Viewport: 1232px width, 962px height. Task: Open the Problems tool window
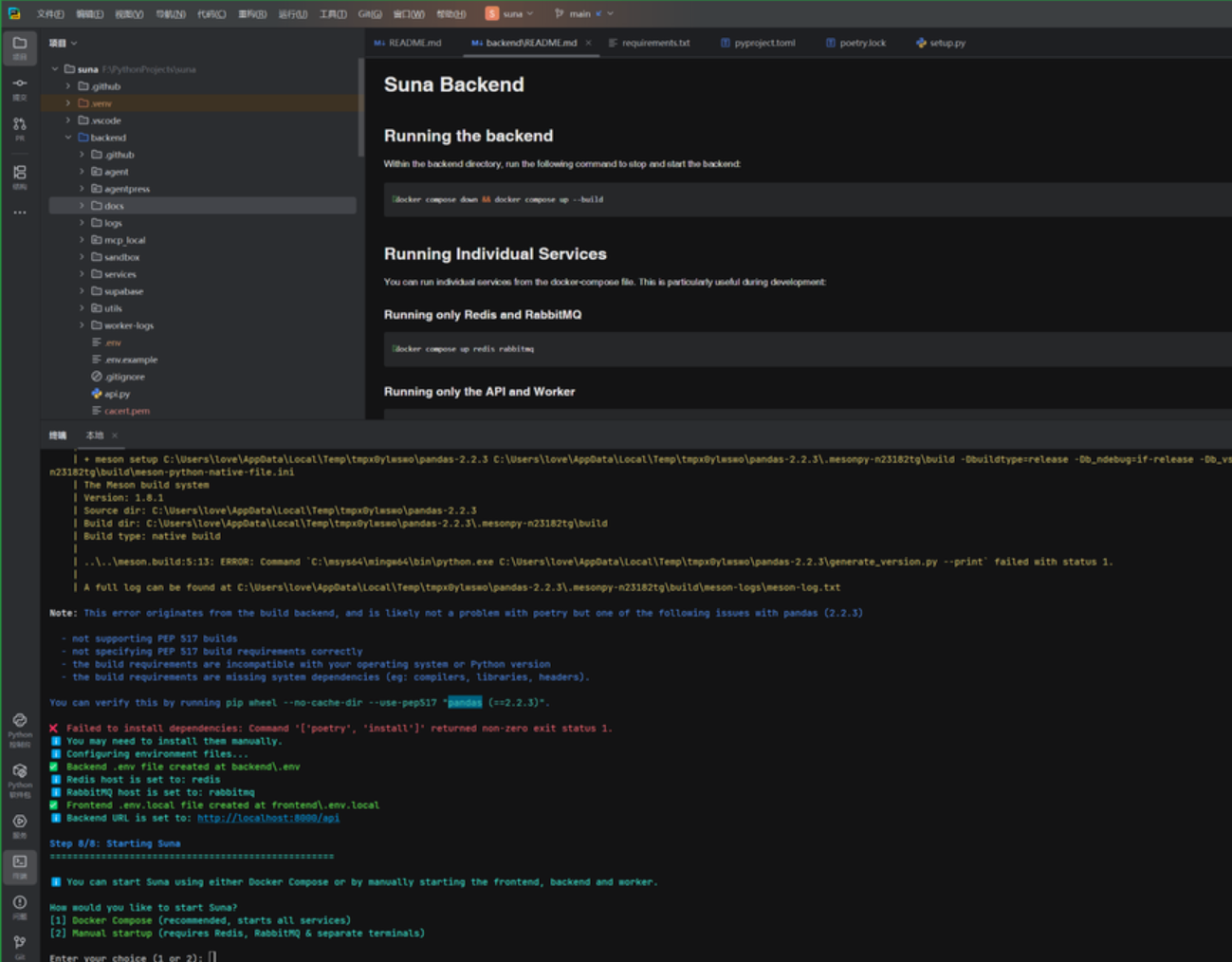click(19, 907)
